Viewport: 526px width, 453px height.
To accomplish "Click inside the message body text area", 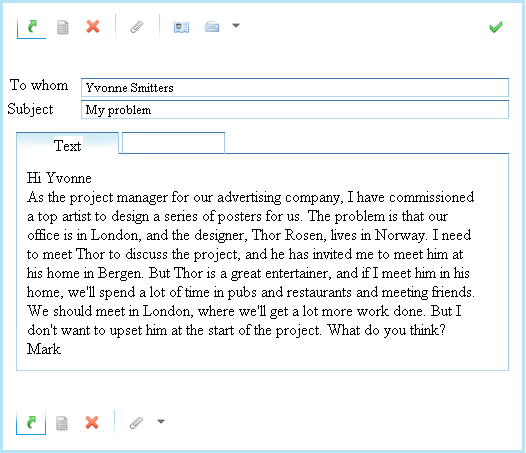I will point(263,262).
